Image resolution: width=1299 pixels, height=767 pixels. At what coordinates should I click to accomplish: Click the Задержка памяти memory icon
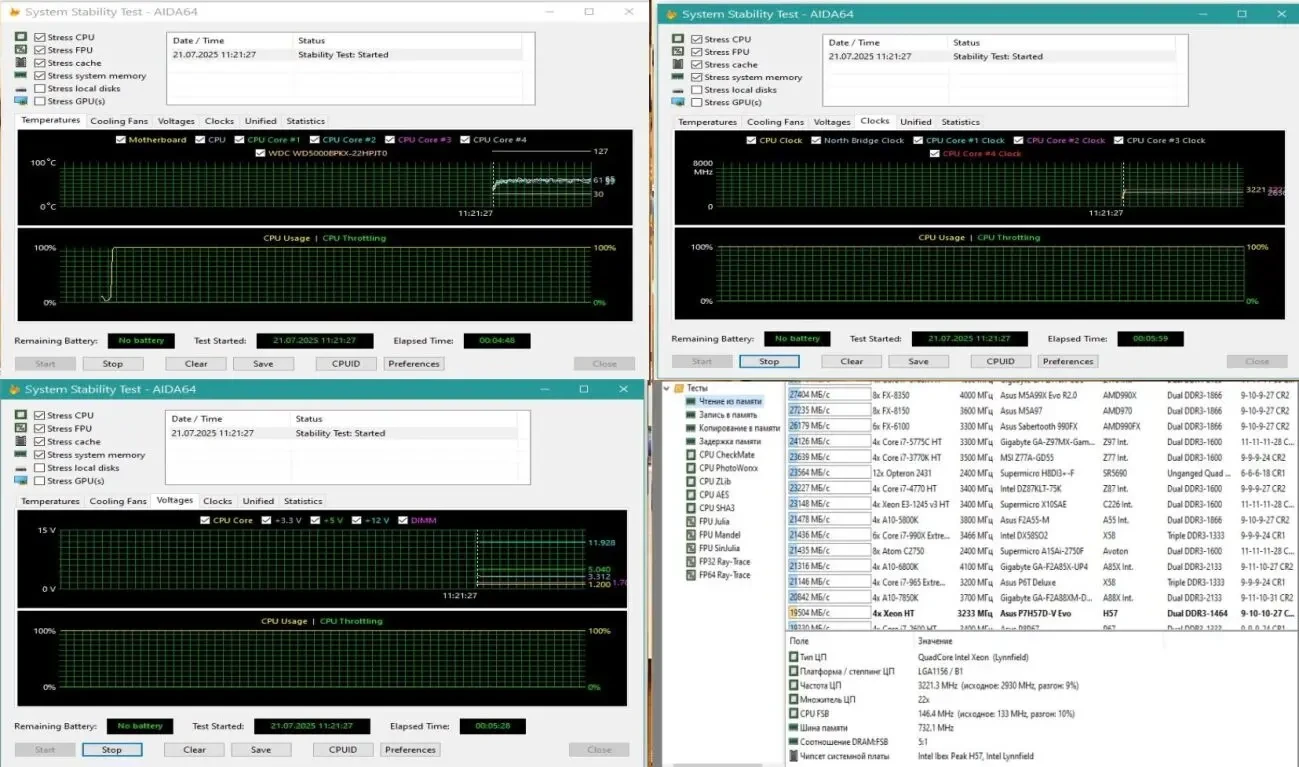691,441
